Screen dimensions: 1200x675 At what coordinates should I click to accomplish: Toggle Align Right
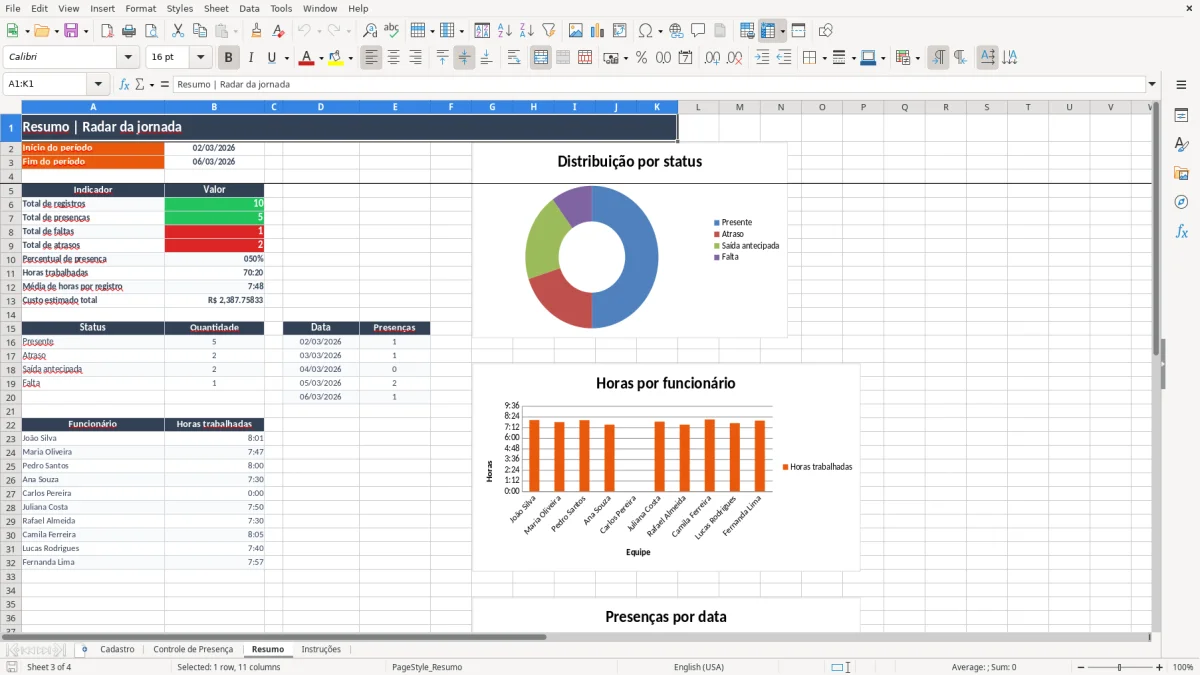(x=415, y=58)
